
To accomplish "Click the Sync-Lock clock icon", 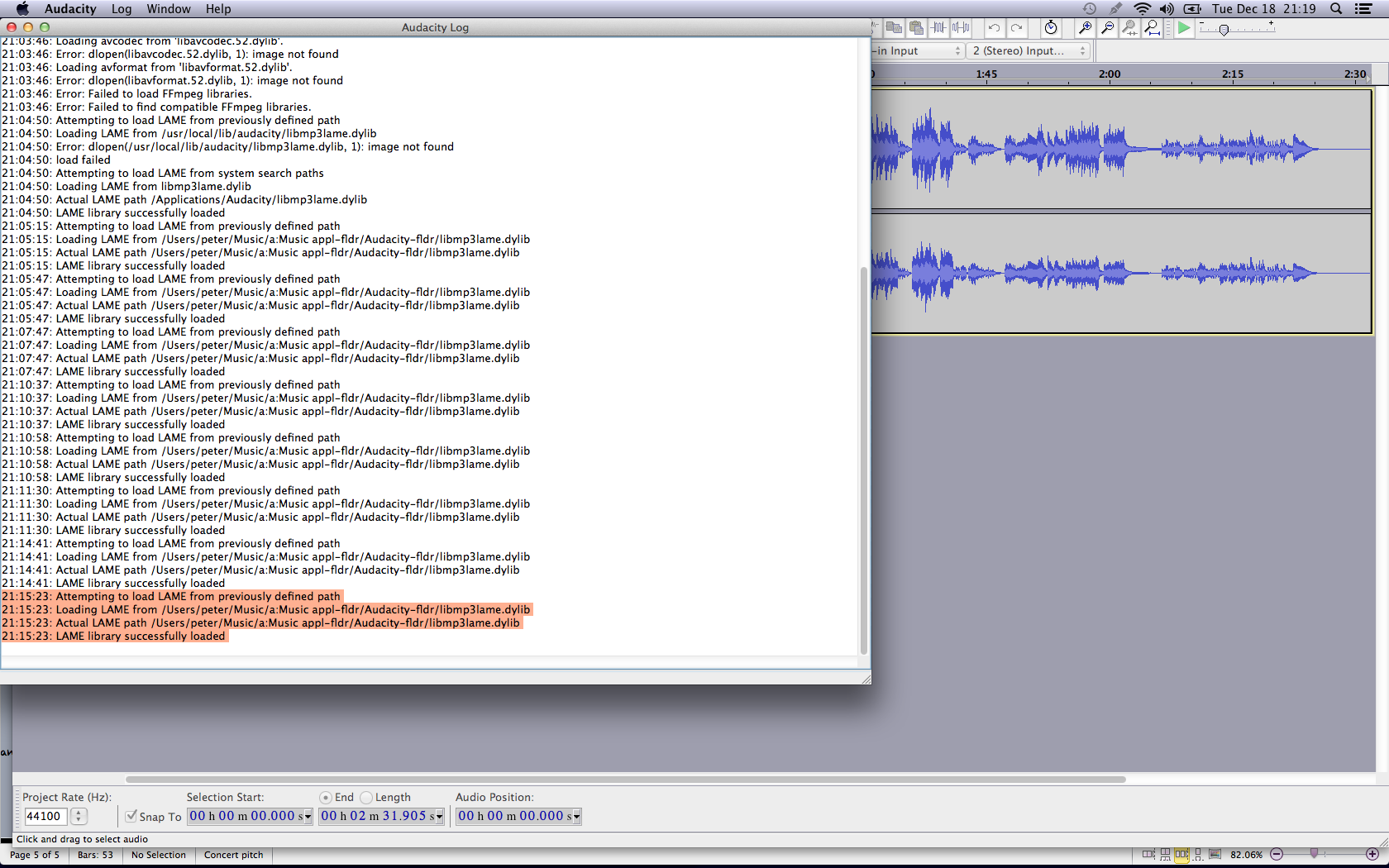I will pos(1051,28).
